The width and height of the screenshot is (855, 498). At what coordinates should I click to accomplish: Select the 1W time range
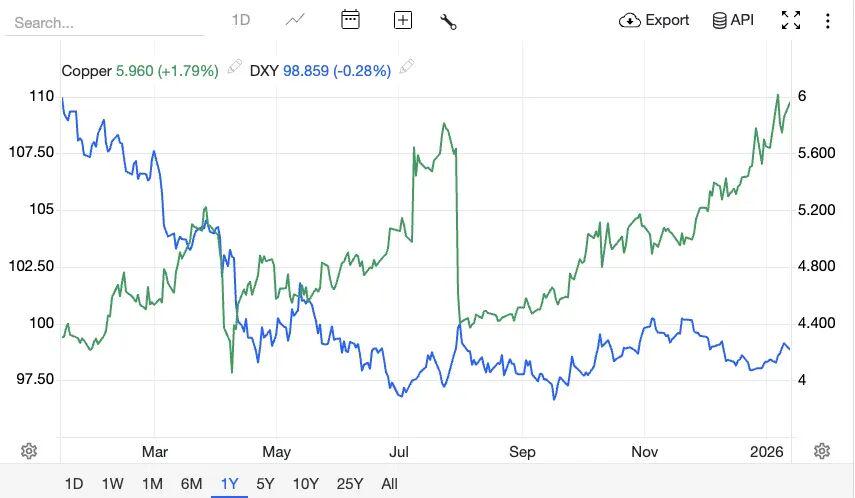112,484
